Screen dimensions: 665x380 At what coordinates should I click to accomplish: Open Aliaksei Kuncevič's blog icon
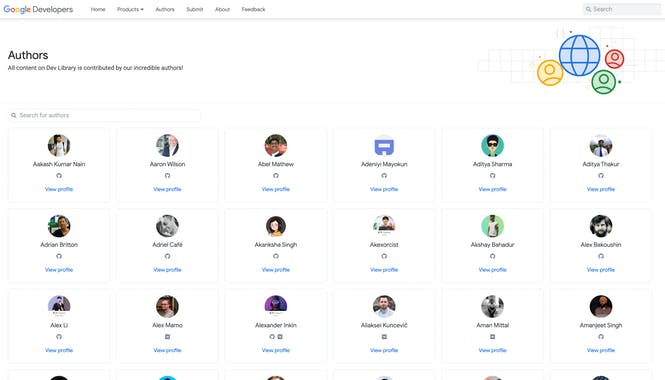click(x=384, y=337)
